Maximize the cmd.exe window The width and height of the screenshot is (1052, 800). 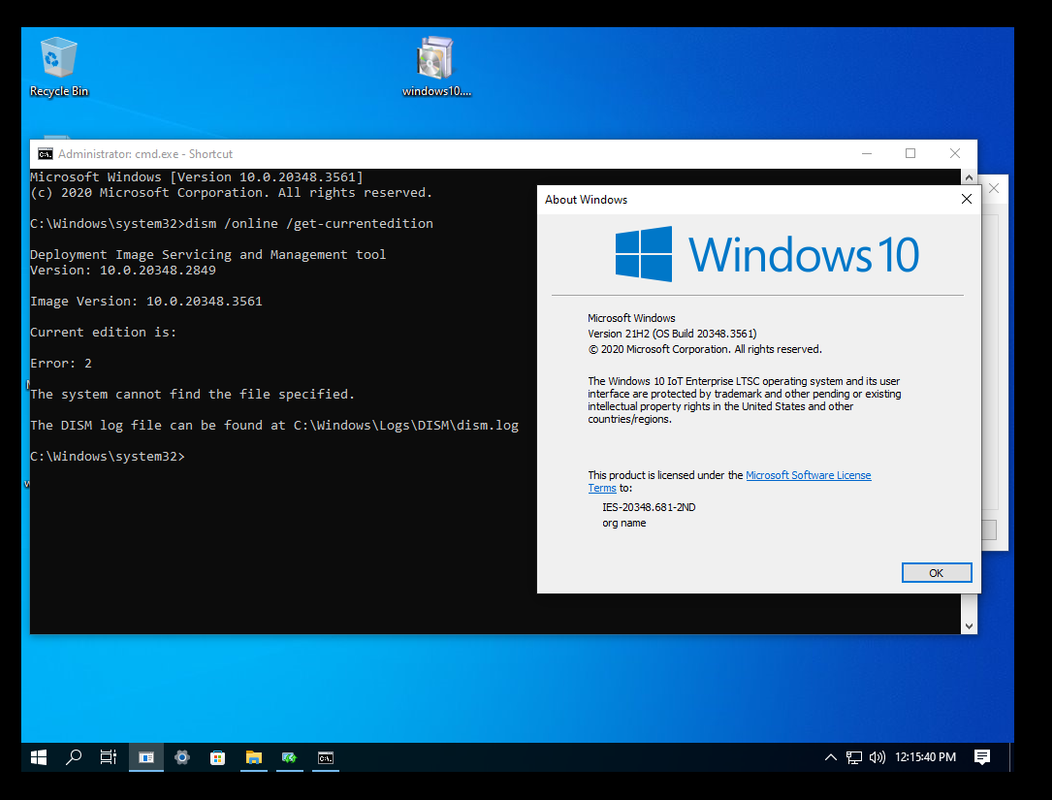coord(910,154)
